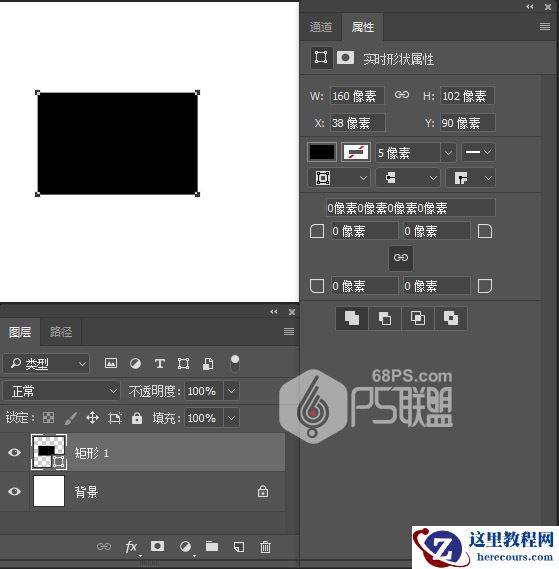Click top-right corner radius icon

(485, 231)
